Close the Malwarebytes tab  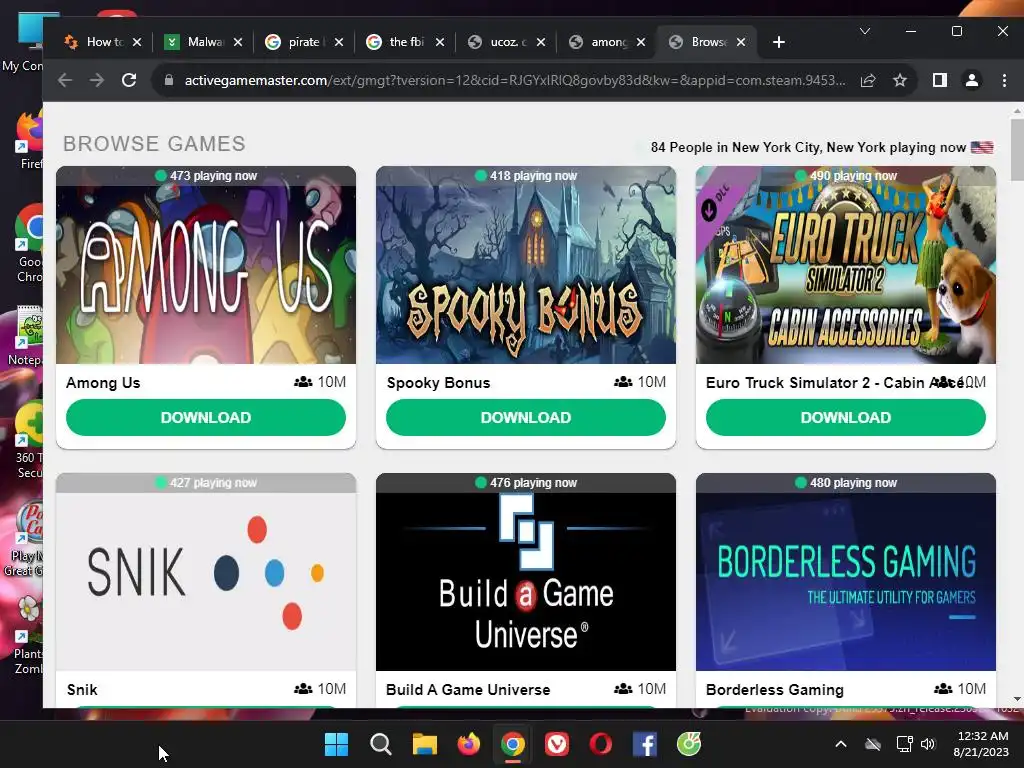click(x=238, y=42)
